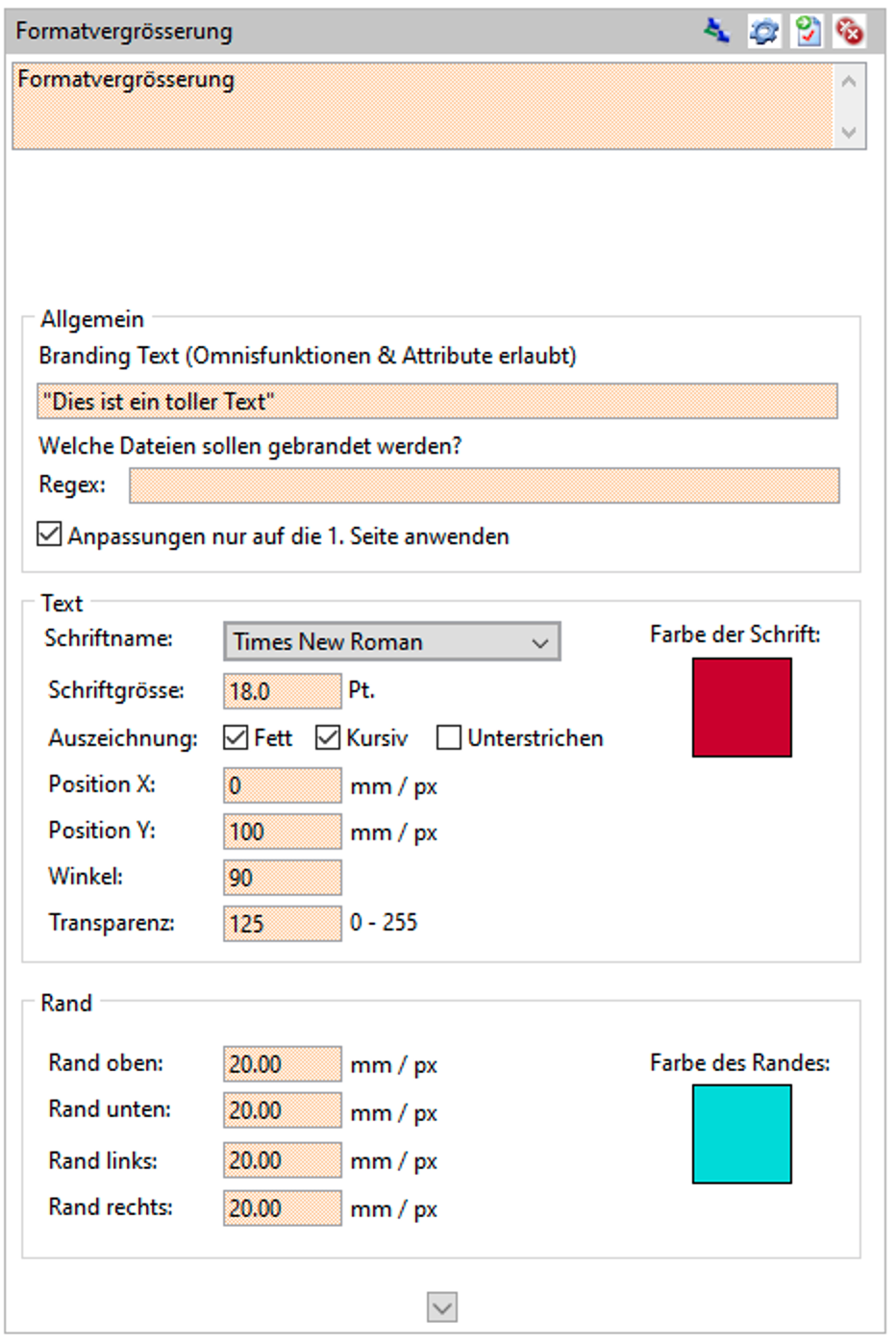
Task: Enable the Unterstrichen checkbox
Action: pos(449,737)
